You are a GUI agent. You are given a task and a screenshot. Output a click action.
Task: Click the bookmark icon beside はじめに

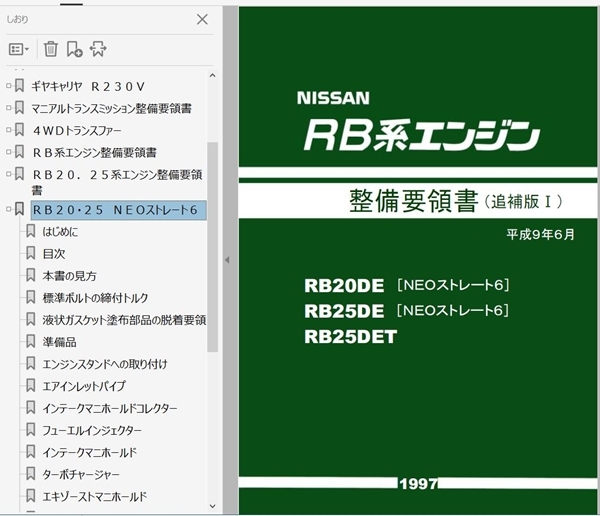click(x=31, y=231)
